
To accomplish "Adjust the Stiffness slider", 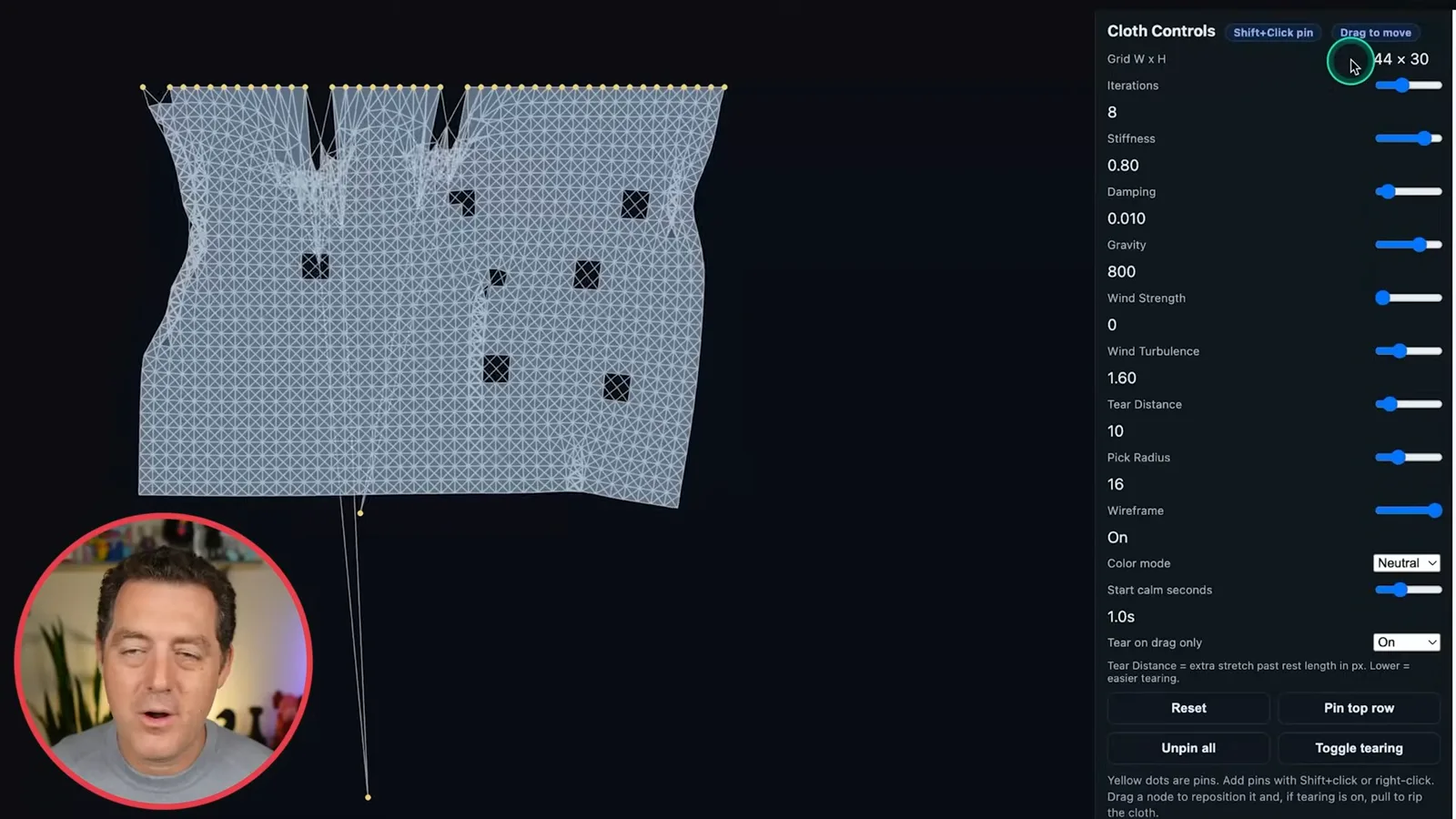I will (x=1409, y=138).
